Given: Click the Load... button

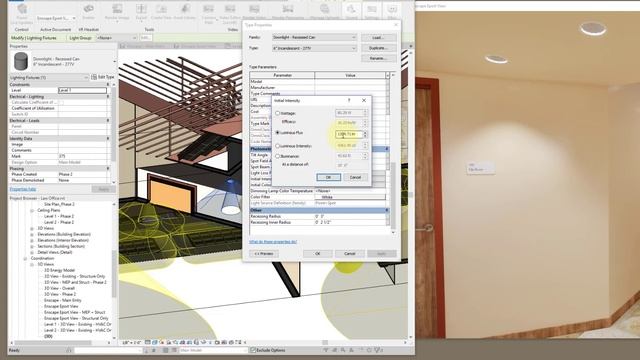Looking at the screenshot, I should pos(378,38).
